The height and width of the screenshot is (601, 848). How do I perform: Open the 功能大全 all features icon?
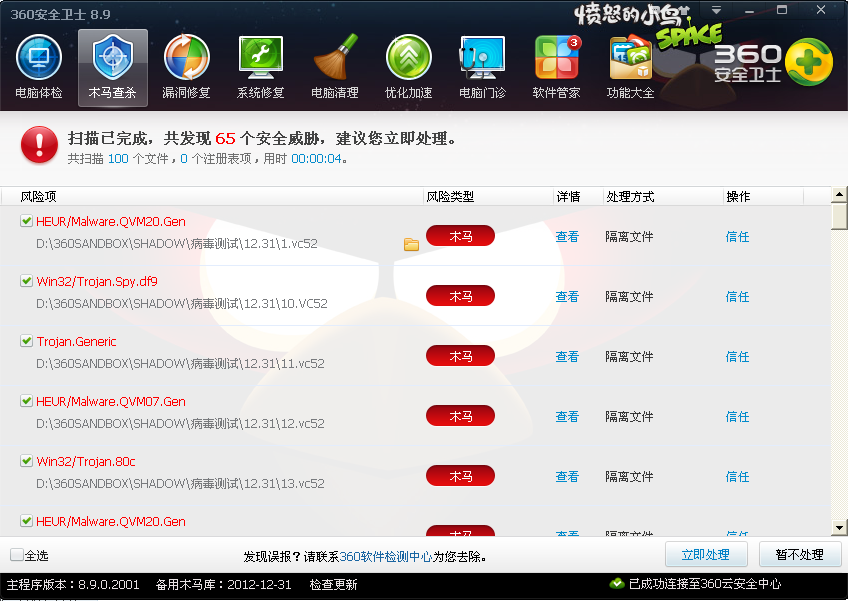[x=631, y=67]
